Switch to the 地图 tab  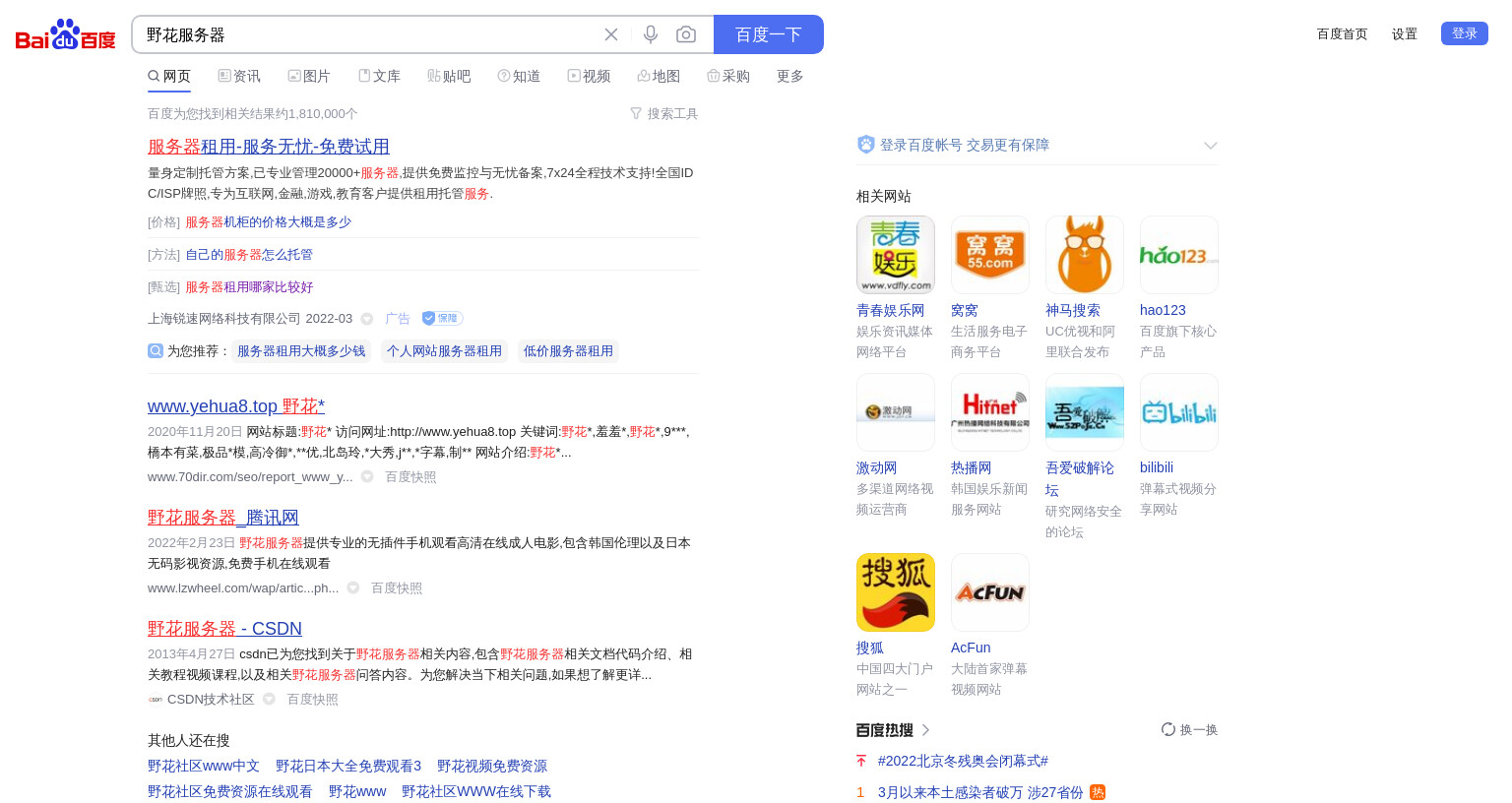click(x=659, y=76)
